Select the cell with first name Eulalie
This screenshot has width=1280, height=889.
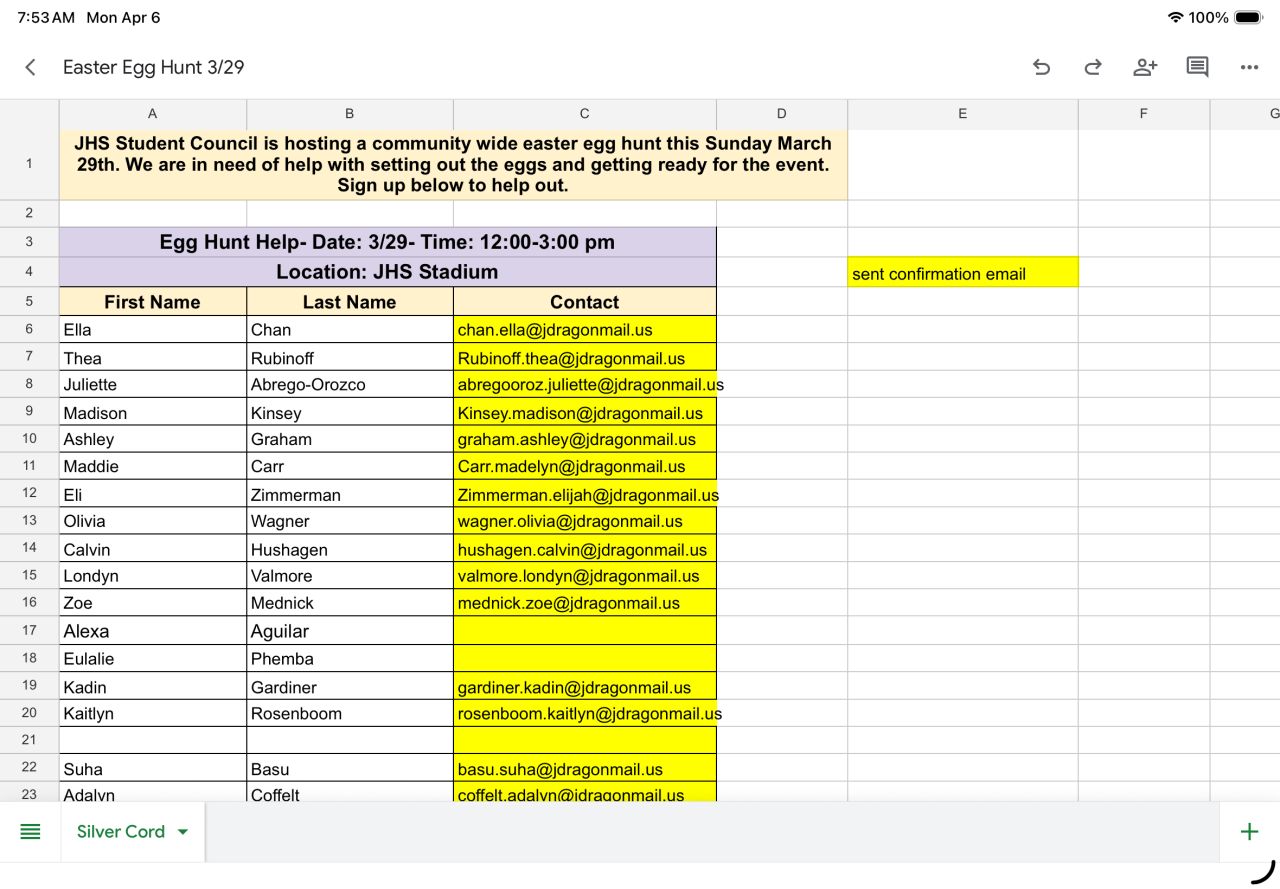153,658
